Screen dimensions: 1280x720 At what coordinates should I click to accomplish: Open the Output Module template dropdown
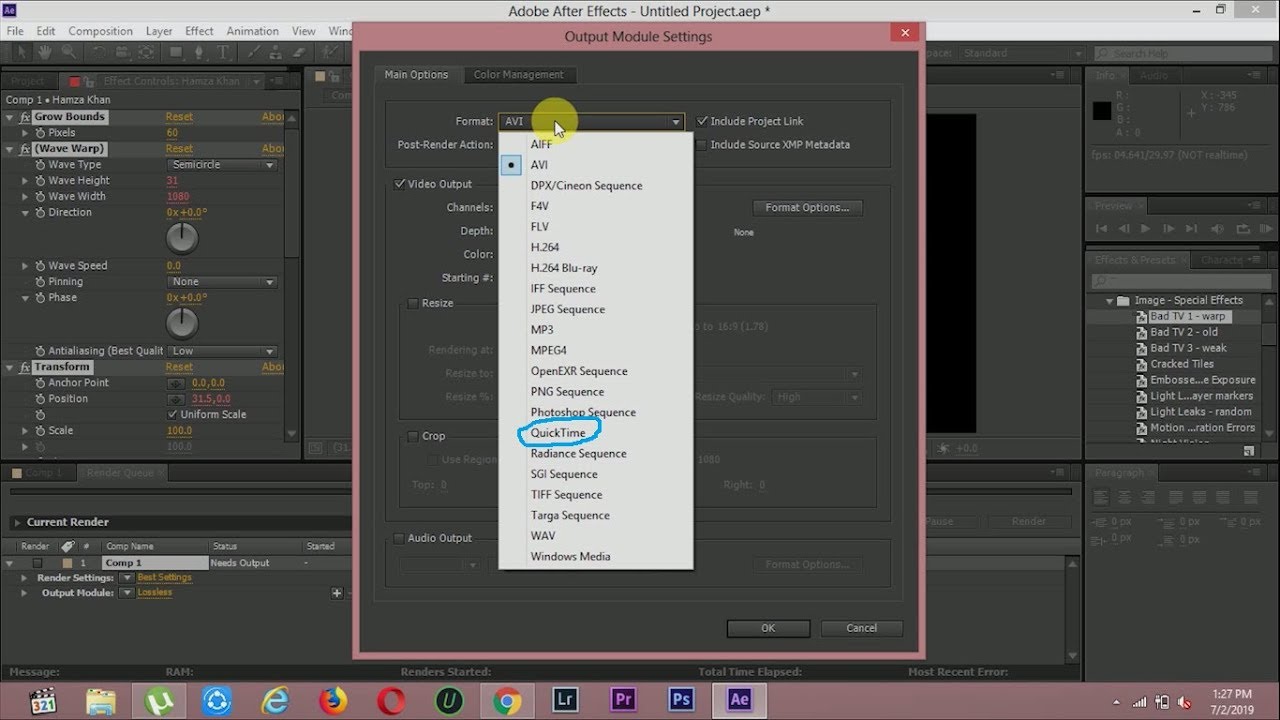click(x=126, y=593)
